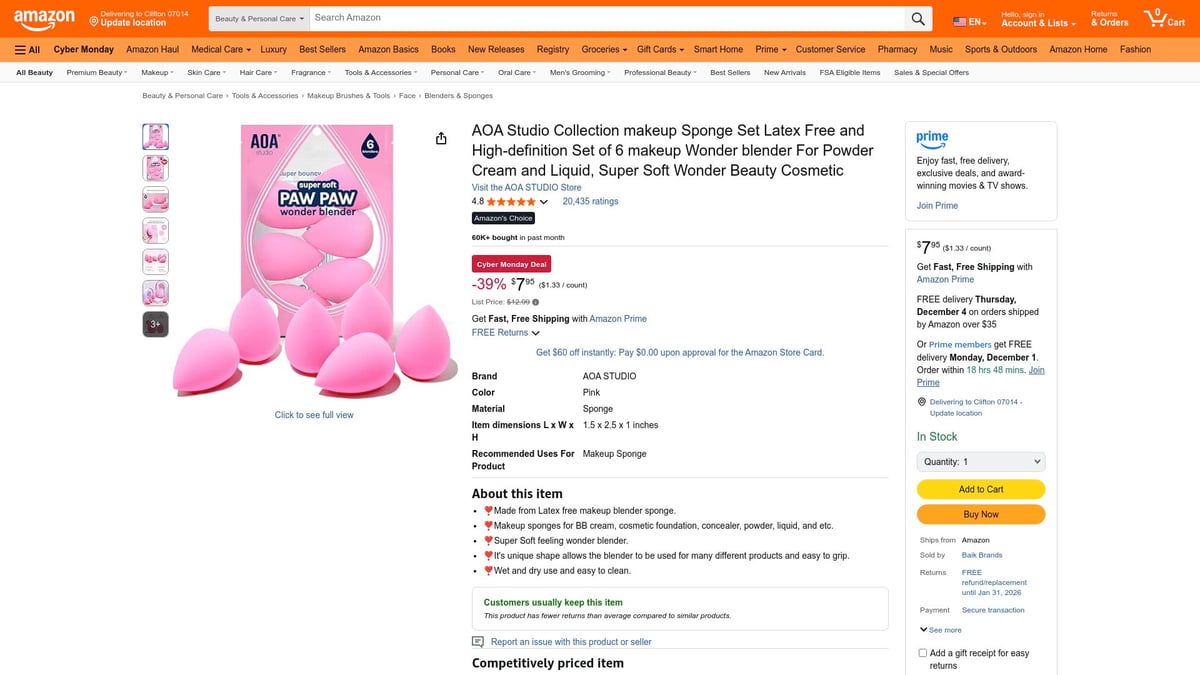Click the Add to Cart button
Screen dimensions: 1200x675
[x=980, y=489]
